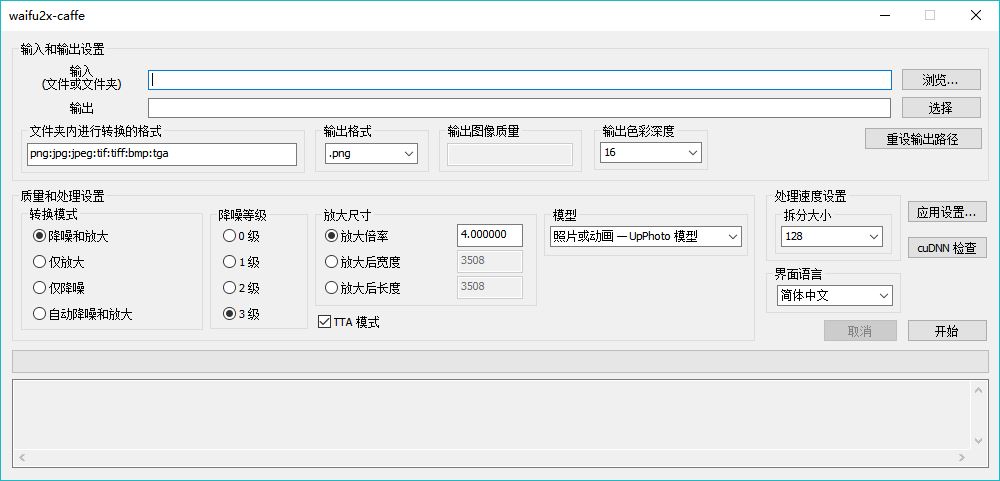The width and height of the screenshot is (1000, 481).
Task: Focus the 输入 path field
Action: point(520,80)
